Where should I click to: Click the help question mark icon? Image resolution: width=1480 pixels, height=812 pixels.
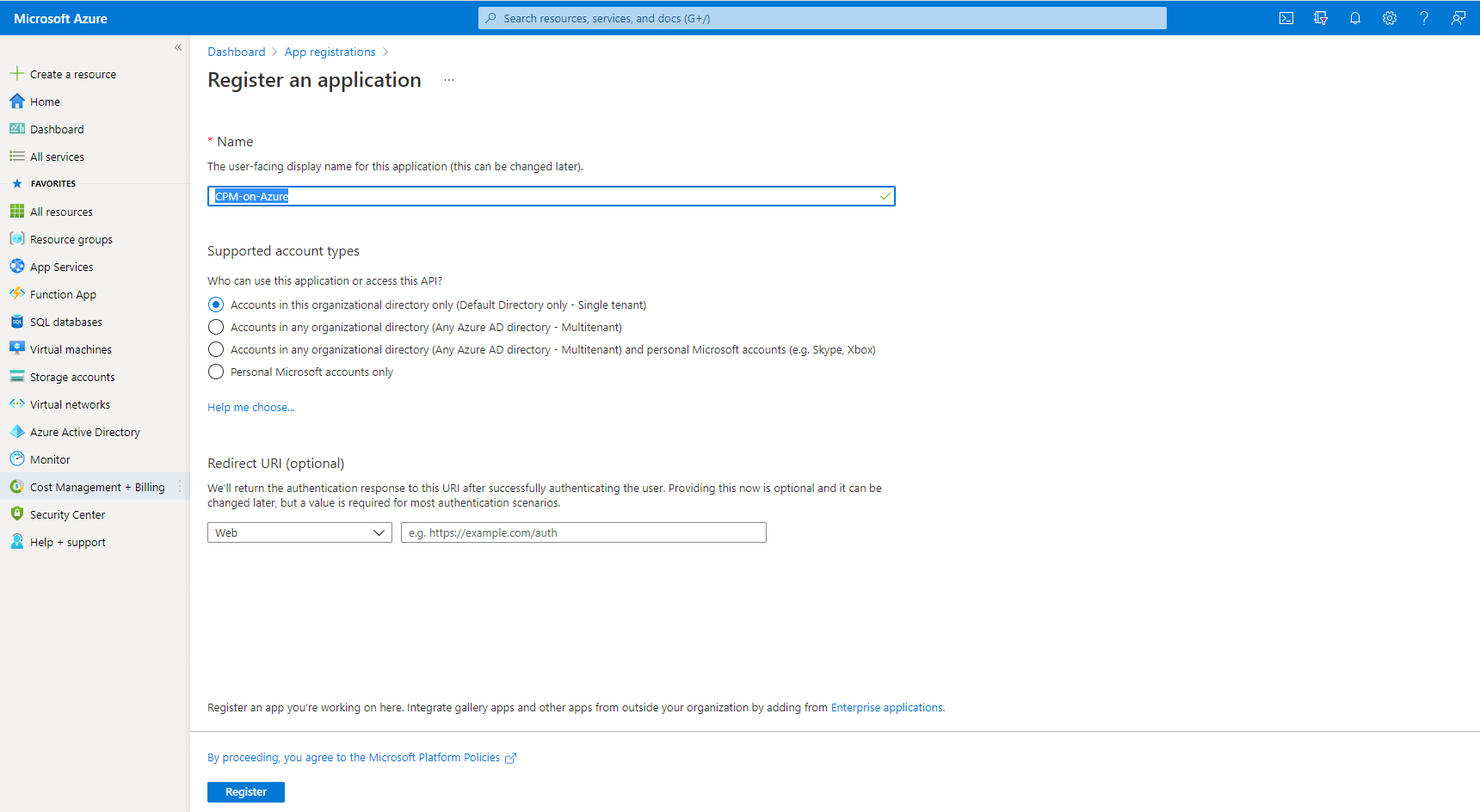(x=1424, y=18)
